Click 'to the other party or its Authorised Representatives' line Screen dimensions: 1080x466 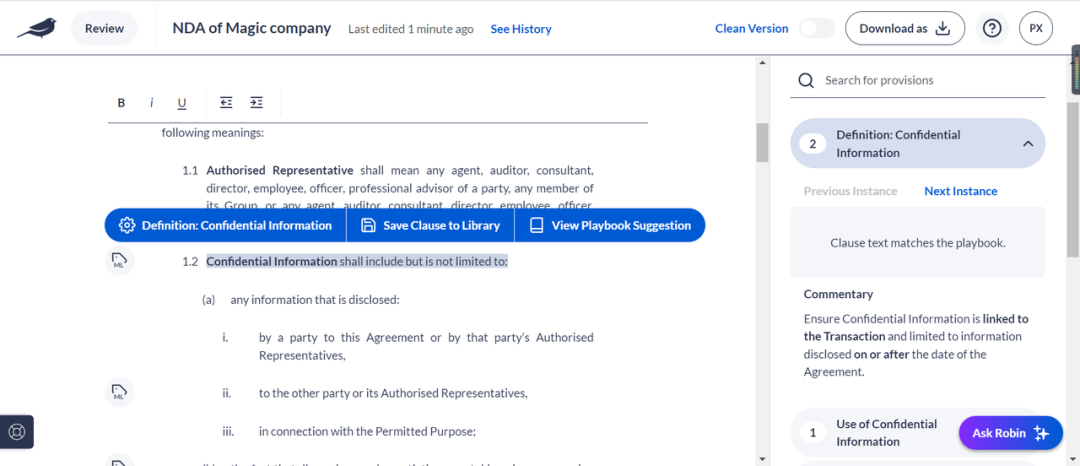[x=393, y=393]
